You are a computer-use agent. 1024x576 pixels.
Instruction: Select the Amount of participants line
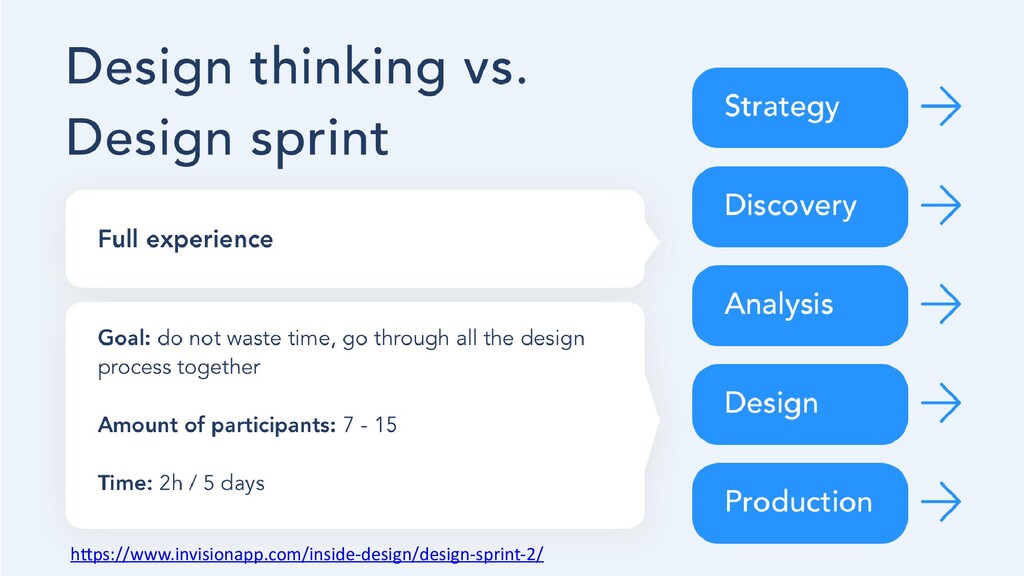coord(248,425)
